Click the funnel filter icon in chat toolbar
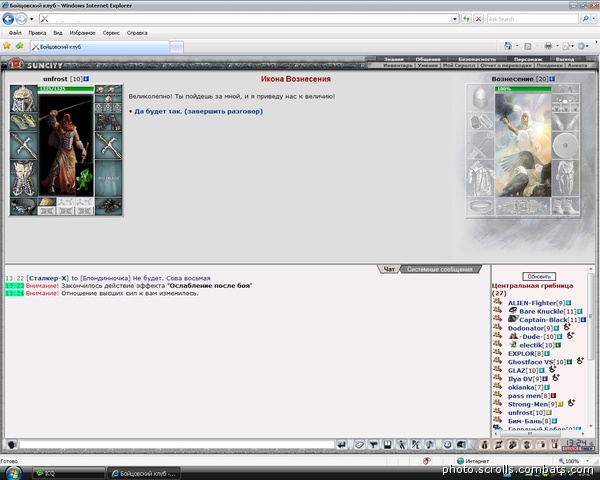Screen dimensions: 600x480 click(x=373, y=444)
